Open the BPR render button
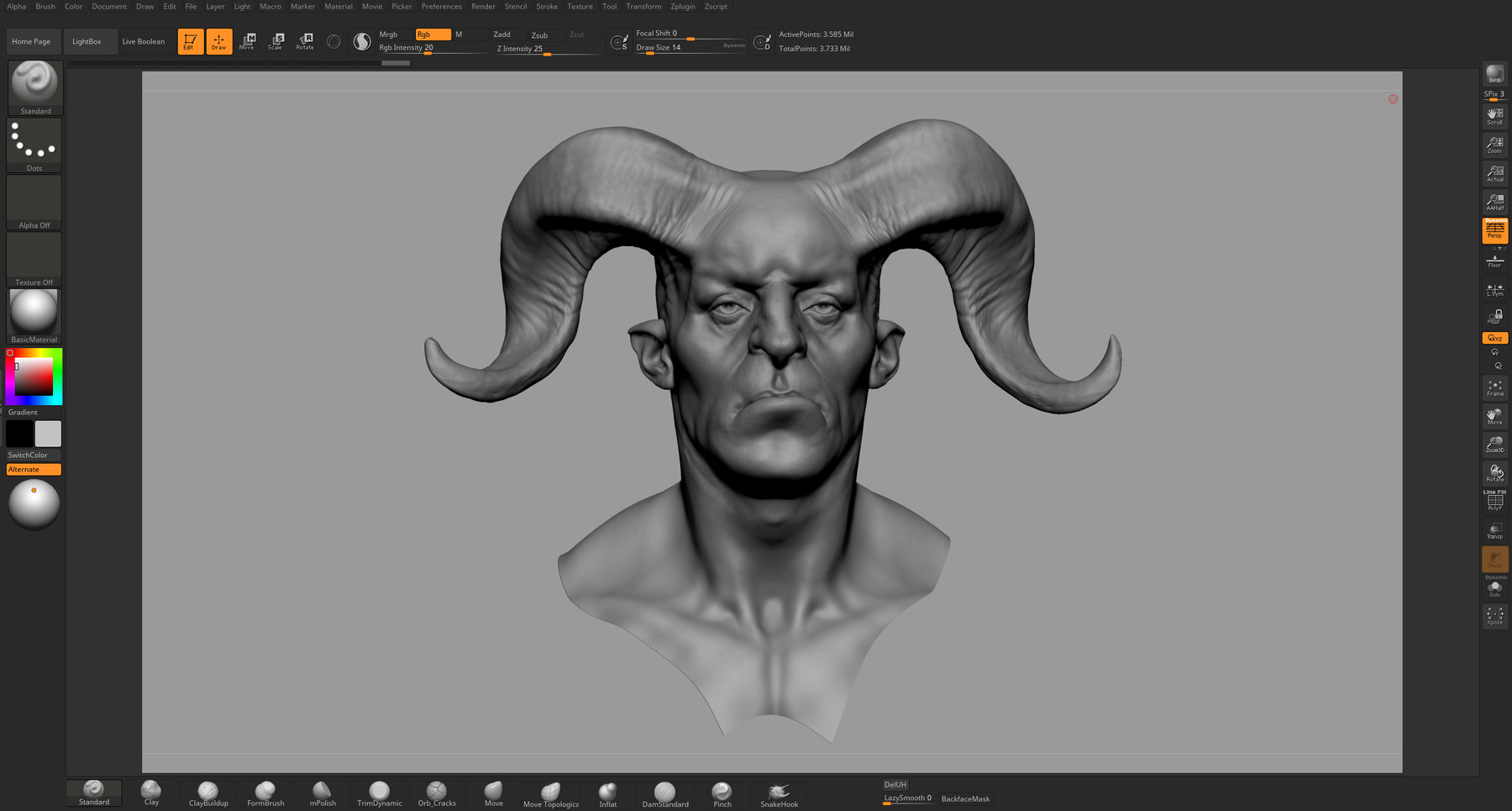1512x811 pixels. tap(1494, 75)
